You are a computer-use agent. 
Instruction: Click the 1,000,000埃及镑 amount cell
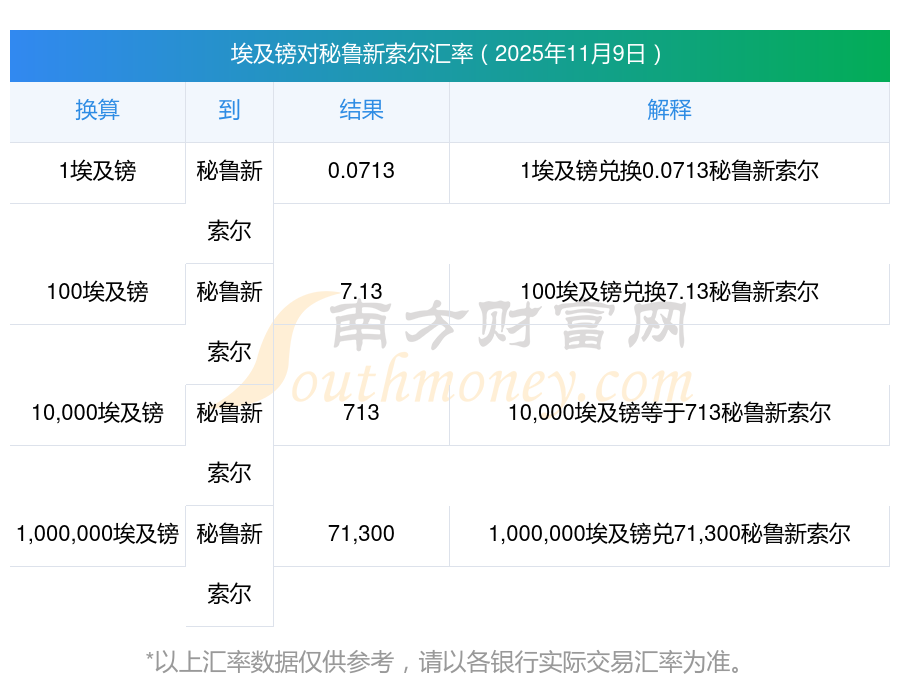click(97, 534)
